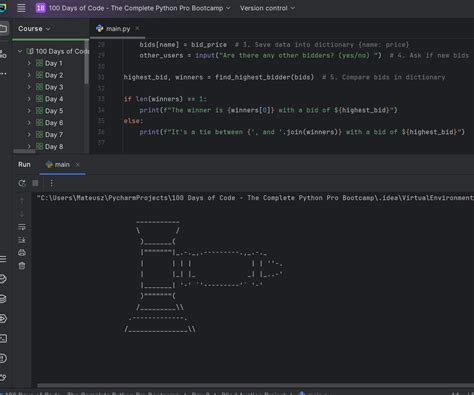Screen dimensions: 474x395
Task: Select the Day 6 tree item
Action: pyautogui.click(x=54, y=123)
